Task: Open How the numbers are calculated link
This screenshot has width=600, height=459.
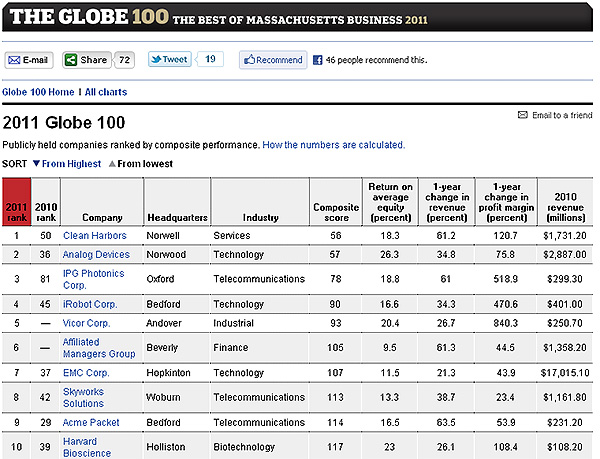Action: click(334, 145)
